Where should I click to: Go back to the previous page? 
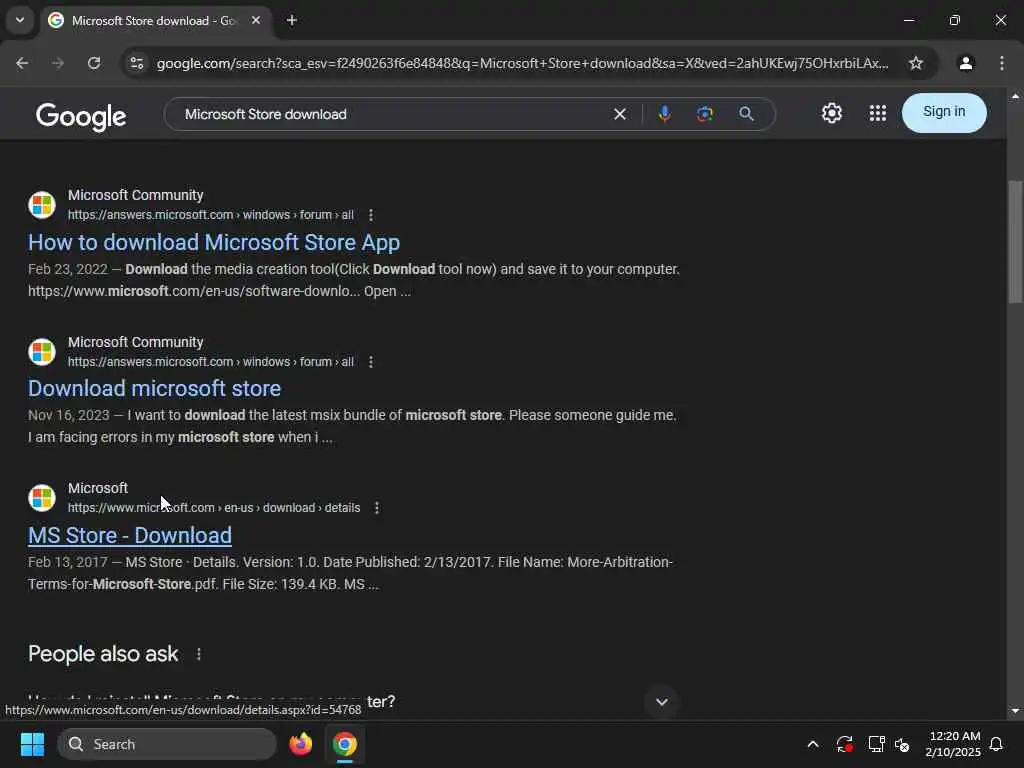(22, 63)
